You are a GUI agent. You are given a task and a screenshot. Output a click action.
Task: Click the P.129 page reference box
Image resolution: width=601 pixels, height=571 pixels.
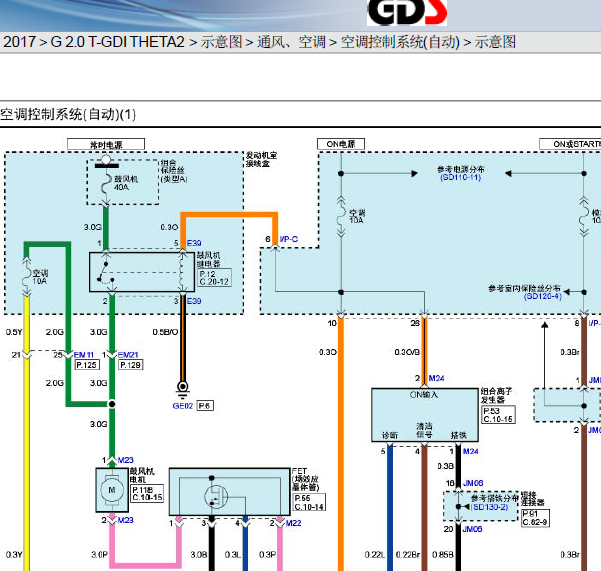(x=131, y=365)
